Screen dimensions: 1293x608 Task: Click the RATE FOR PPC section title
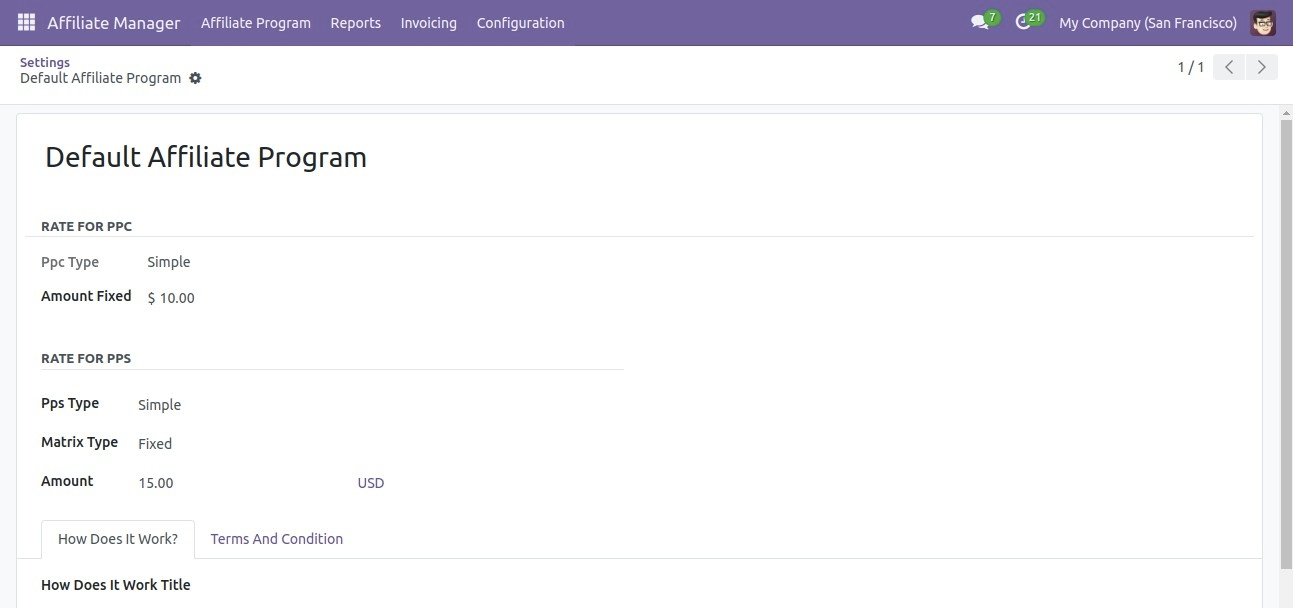[x=86, y=227]
